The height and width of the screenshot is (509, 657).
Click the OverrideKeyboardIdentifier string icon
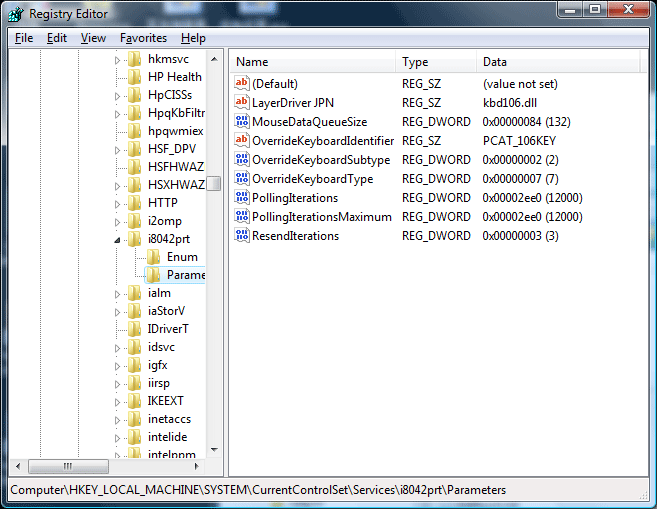(241, 141)
